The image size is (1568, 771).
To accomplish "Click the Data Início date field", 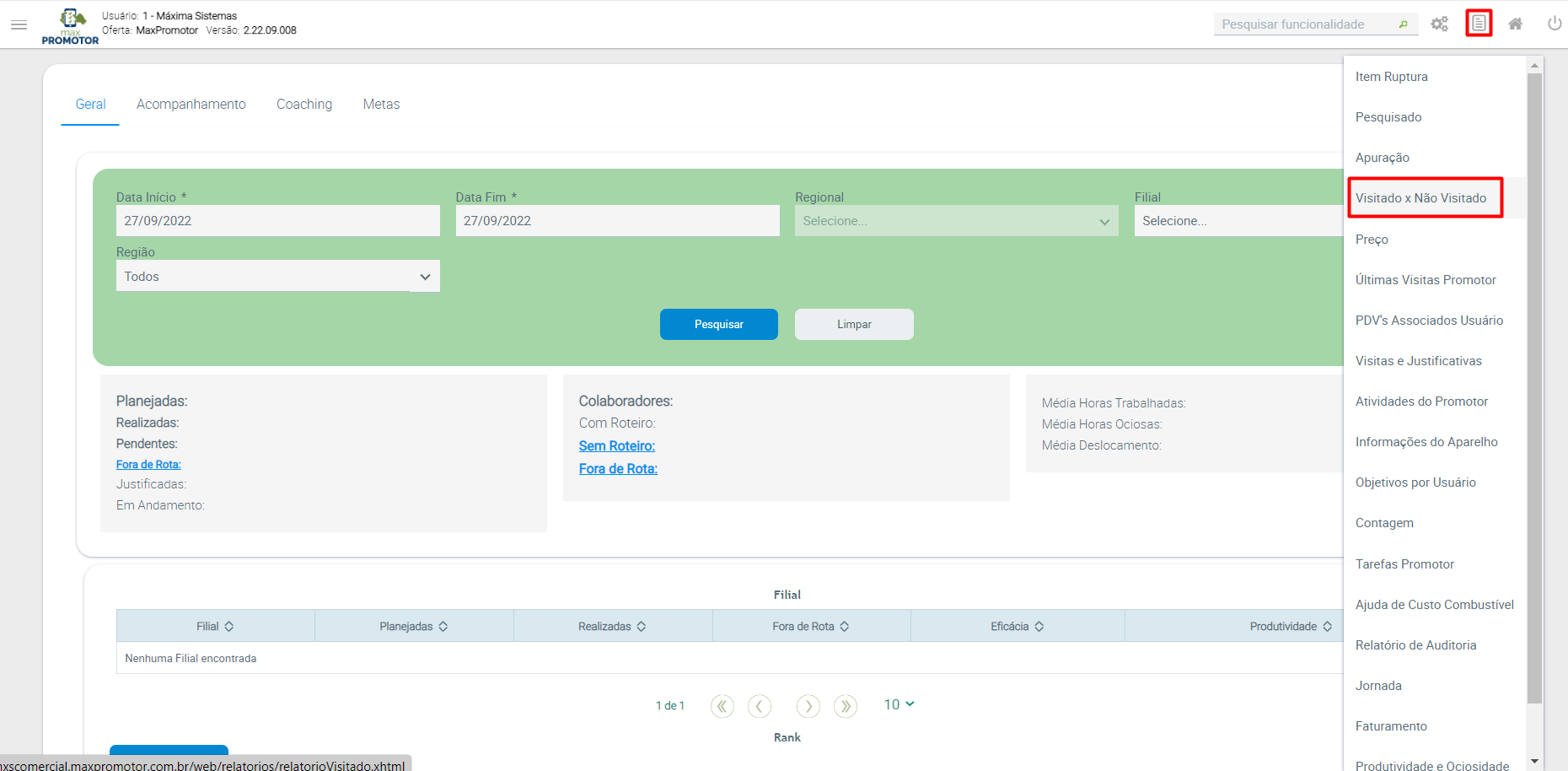I will [278, 221].
